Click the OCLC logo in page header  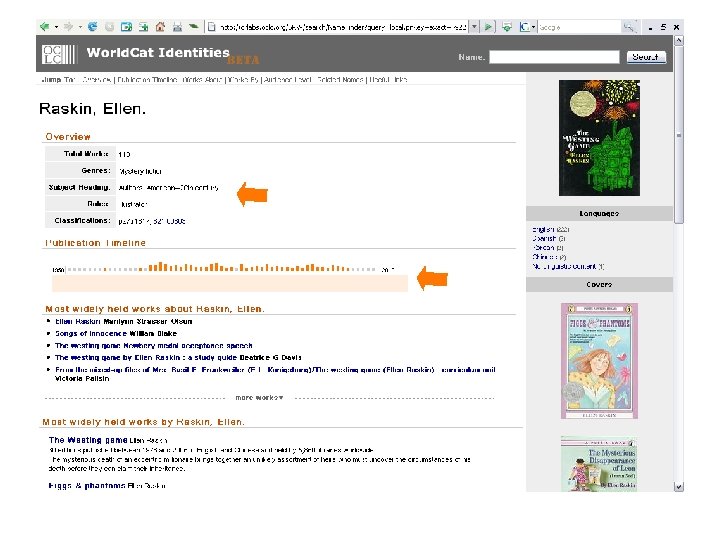tap(58, 54)
